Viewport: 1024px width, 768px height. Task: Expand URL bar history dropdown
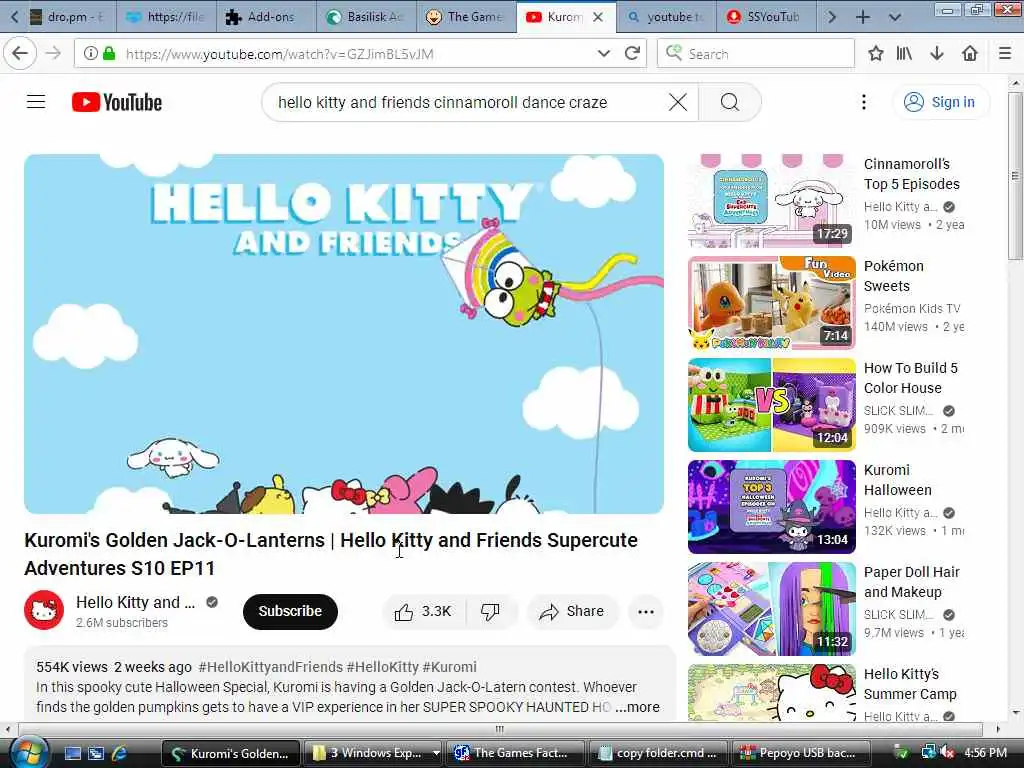(604, 54)
